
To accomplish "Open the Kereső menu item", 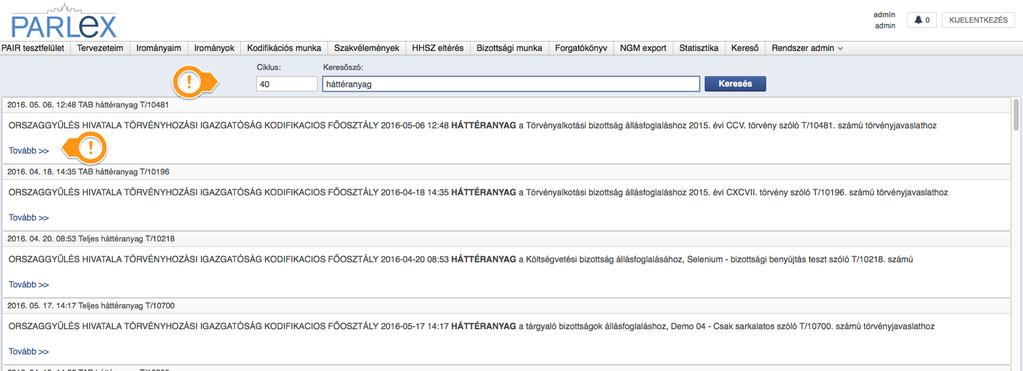I will click(745, 48).
